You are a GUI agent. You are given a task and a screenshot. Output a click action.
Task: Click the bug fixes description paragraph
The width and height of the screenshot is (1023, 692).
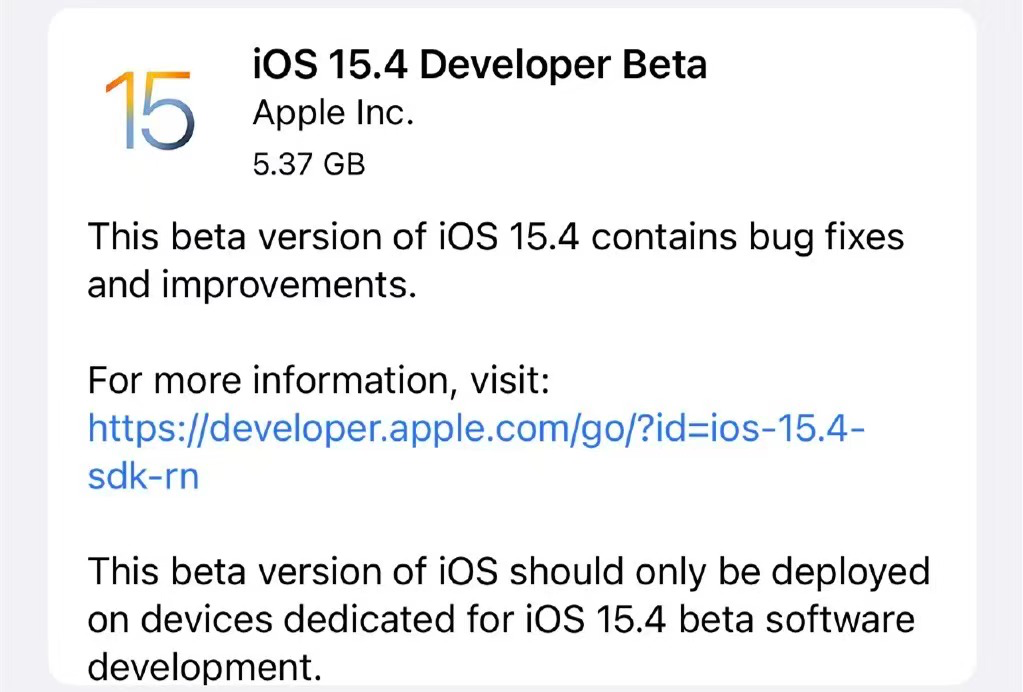pos(497,260)
